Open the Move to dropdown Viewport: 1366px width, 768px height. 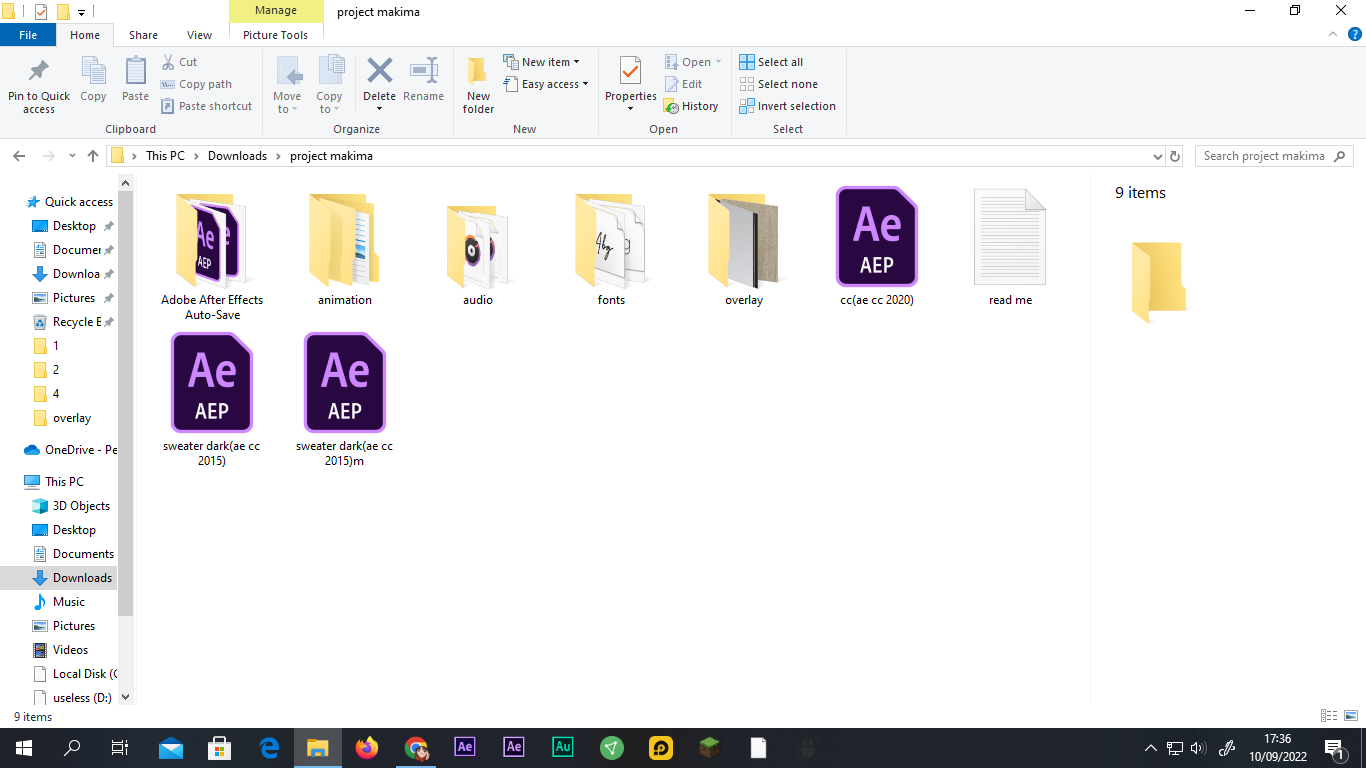tap(287, 85)
